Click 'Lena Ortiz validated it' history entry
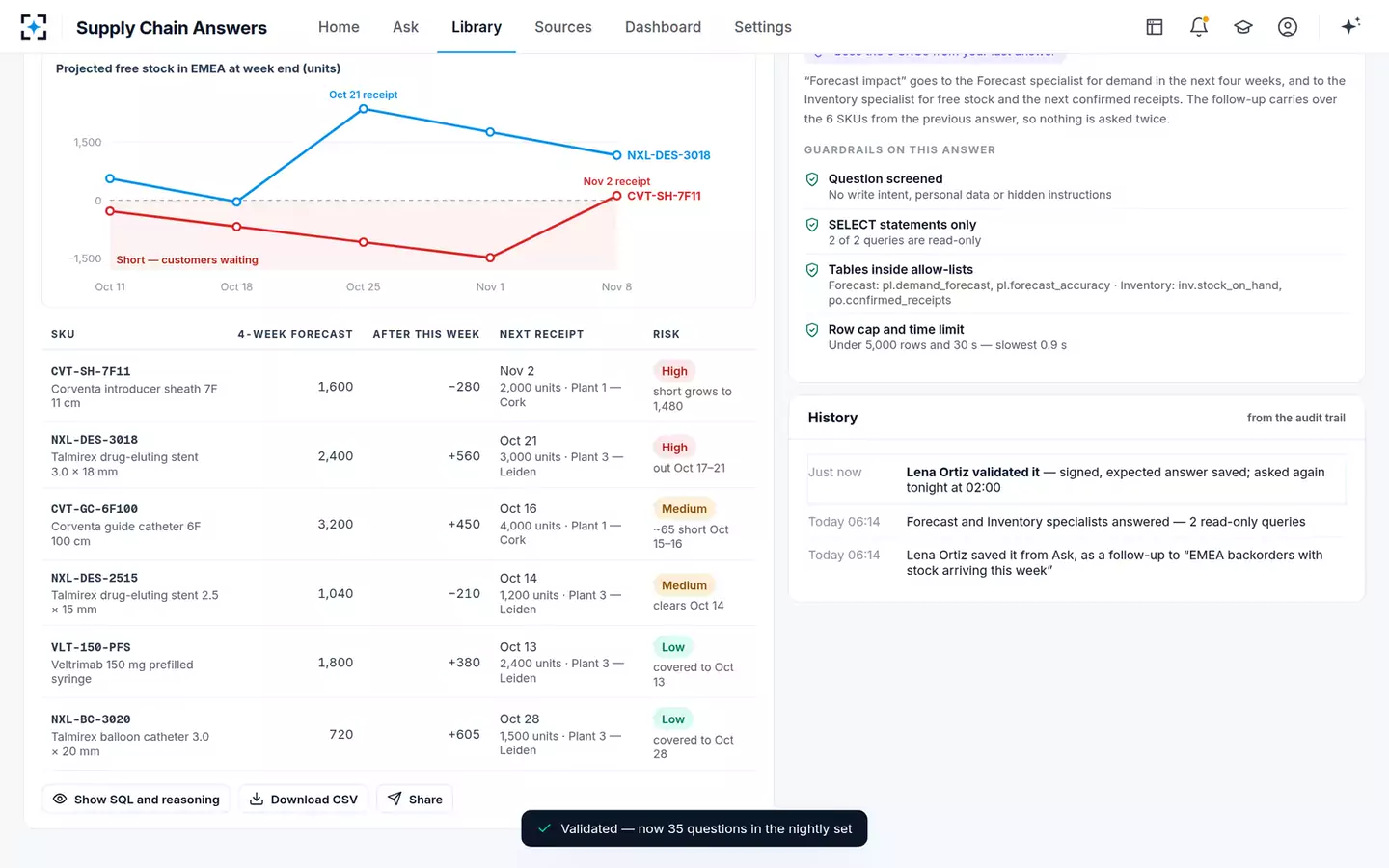The height and width of the screenshot is (868, 1389). pos(1076,479)
